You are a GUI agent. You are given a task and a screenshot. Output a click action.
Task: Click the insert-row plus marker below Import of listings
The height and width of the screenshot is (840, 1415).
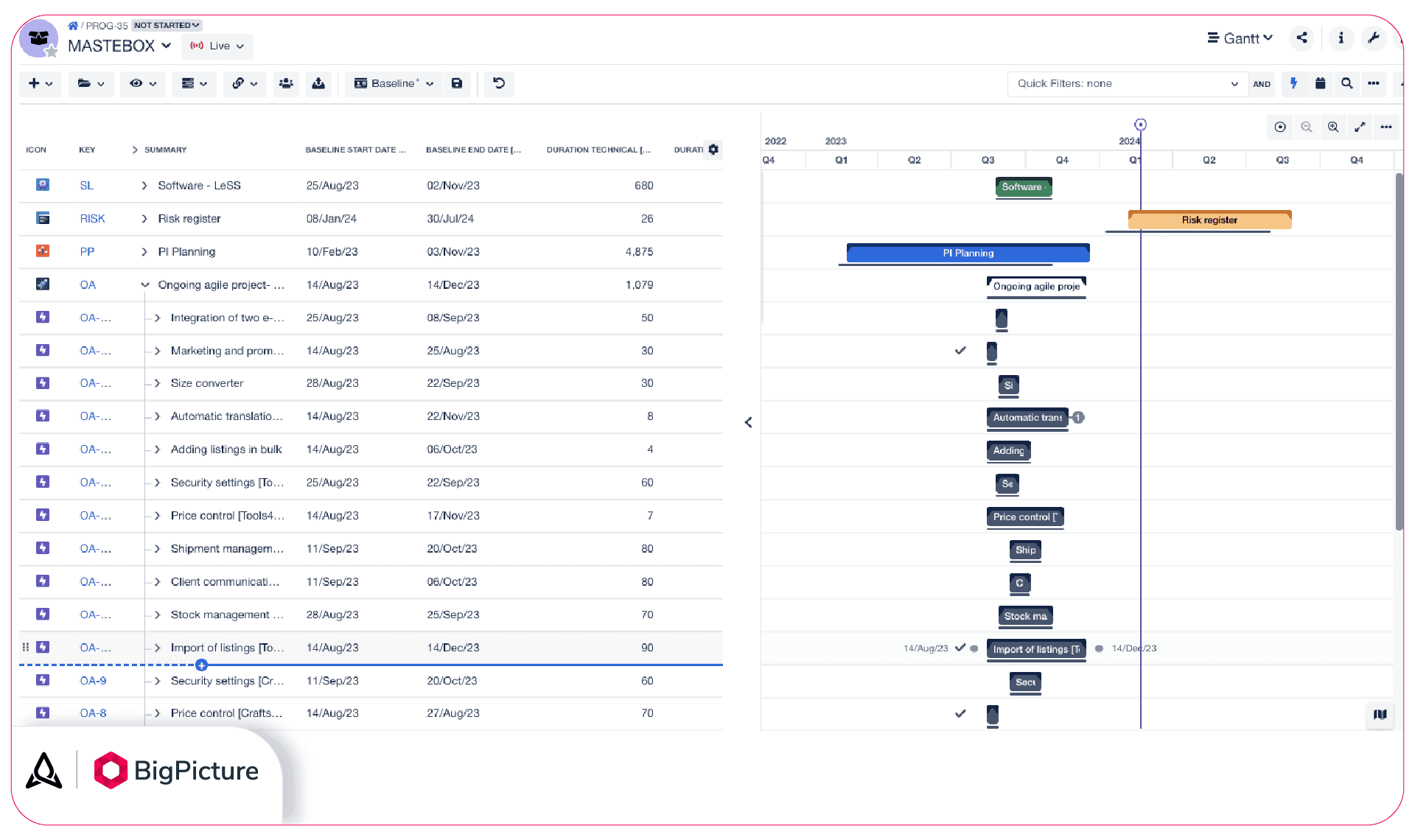click(201, 665)
